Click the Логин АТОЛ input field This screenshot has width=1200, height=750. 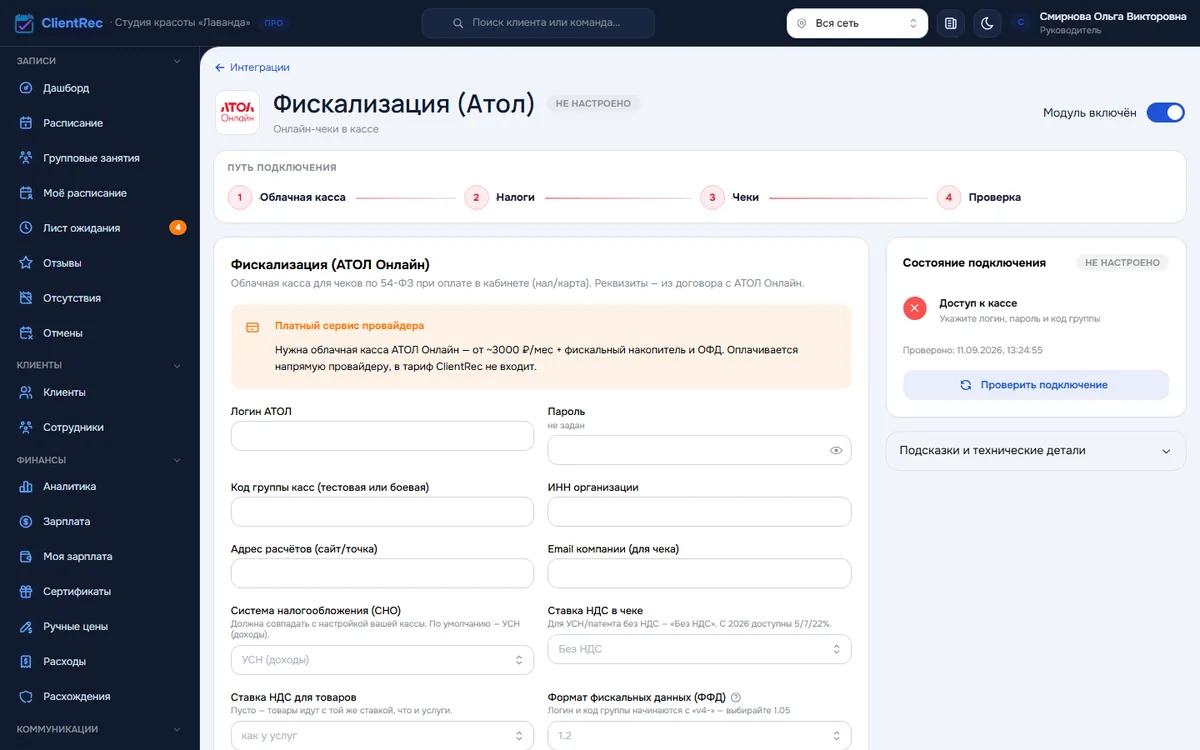pyautogui.click(x=382, y=436)
